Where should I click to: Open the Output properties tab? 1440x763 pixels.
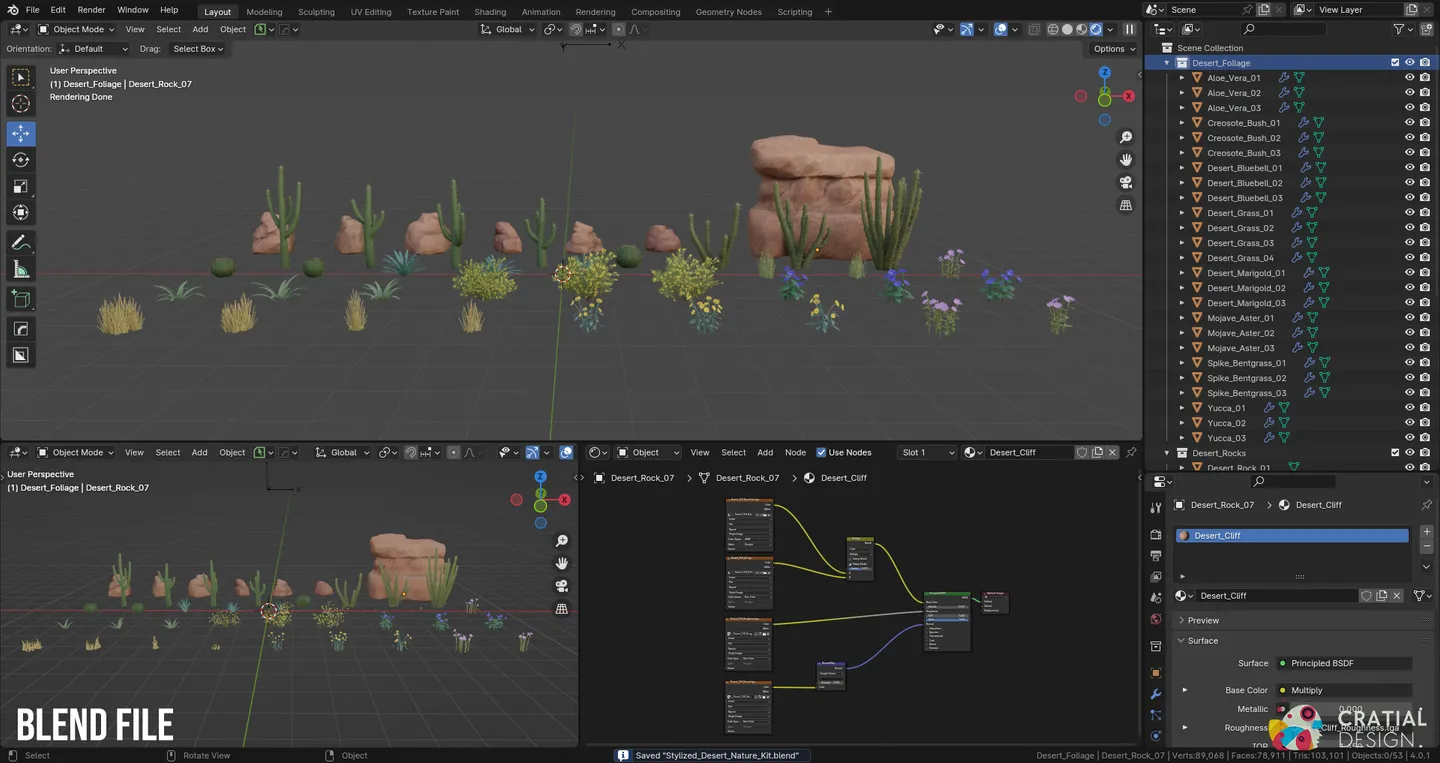point(1156,556)
